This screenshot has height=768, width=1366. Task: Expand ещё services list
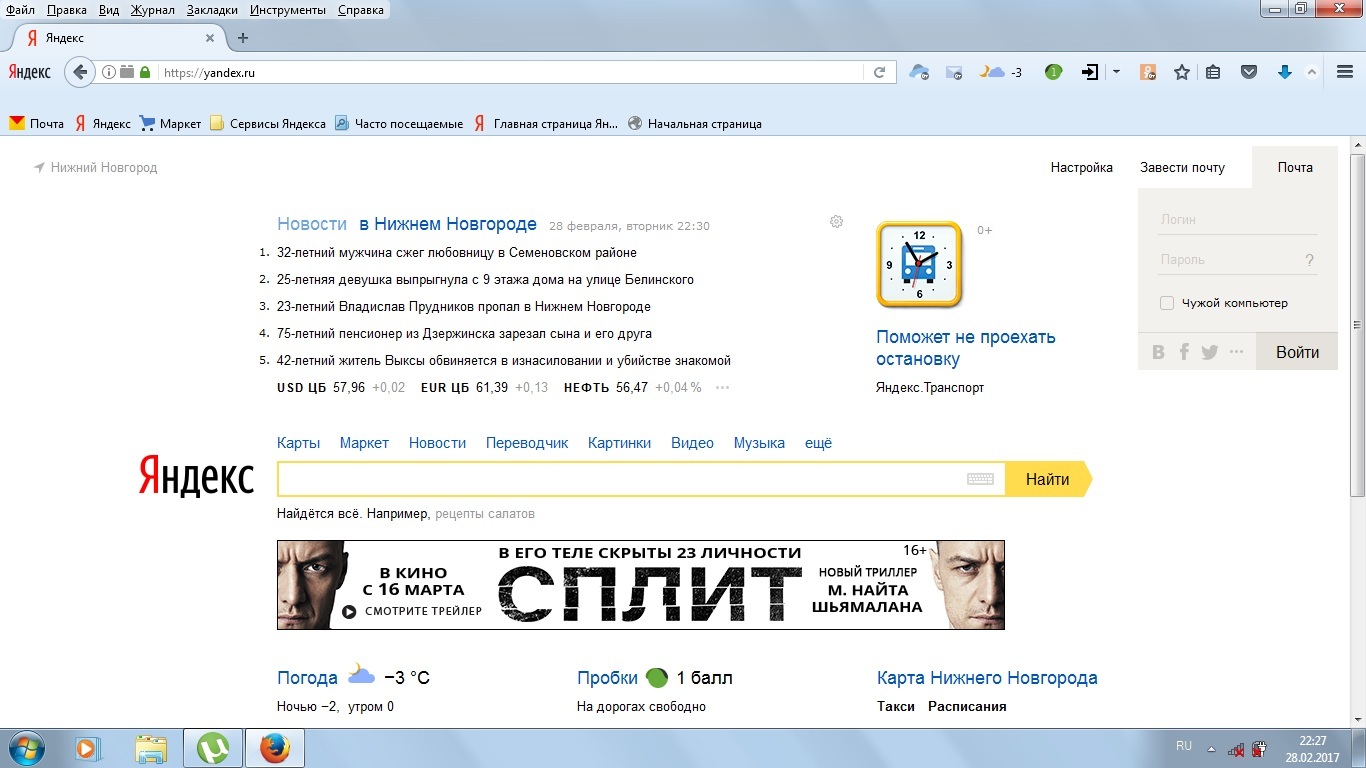click(818, 443)
